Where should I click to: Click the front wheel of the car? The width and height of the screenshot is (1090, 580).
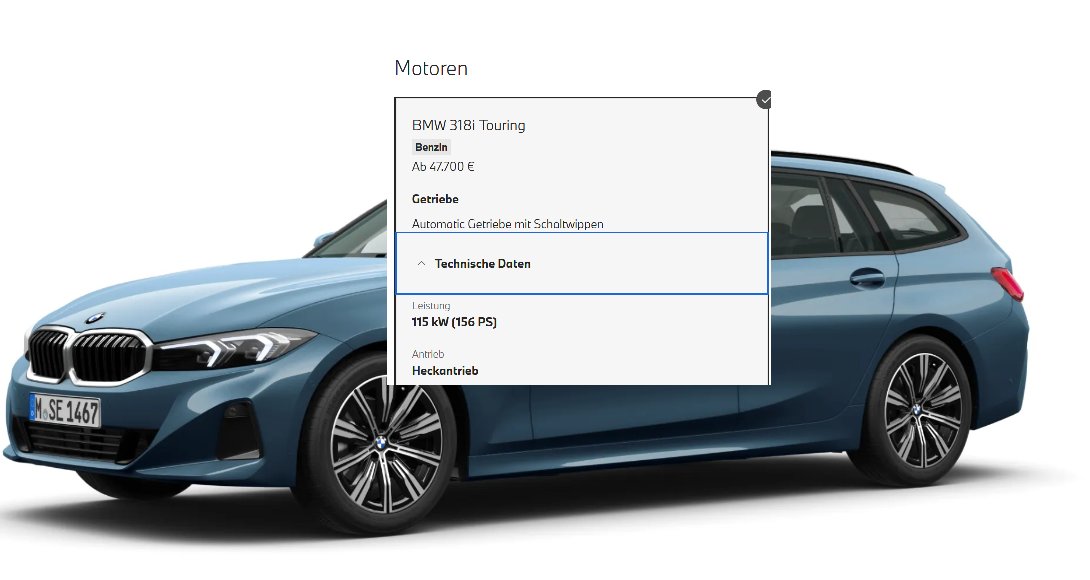pos(380,445)
